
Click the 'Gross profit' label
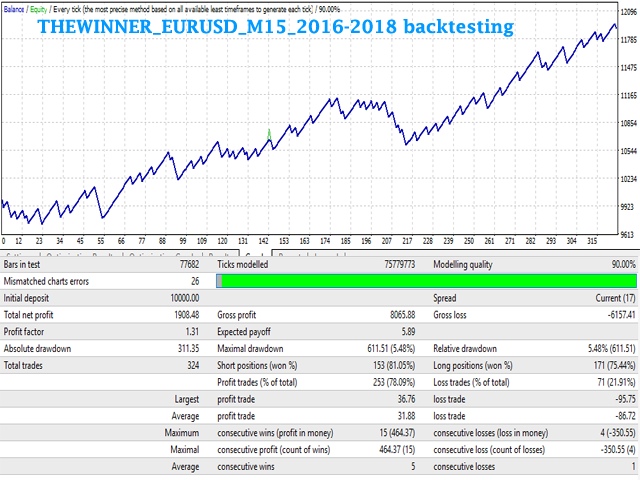pos(236,315)
